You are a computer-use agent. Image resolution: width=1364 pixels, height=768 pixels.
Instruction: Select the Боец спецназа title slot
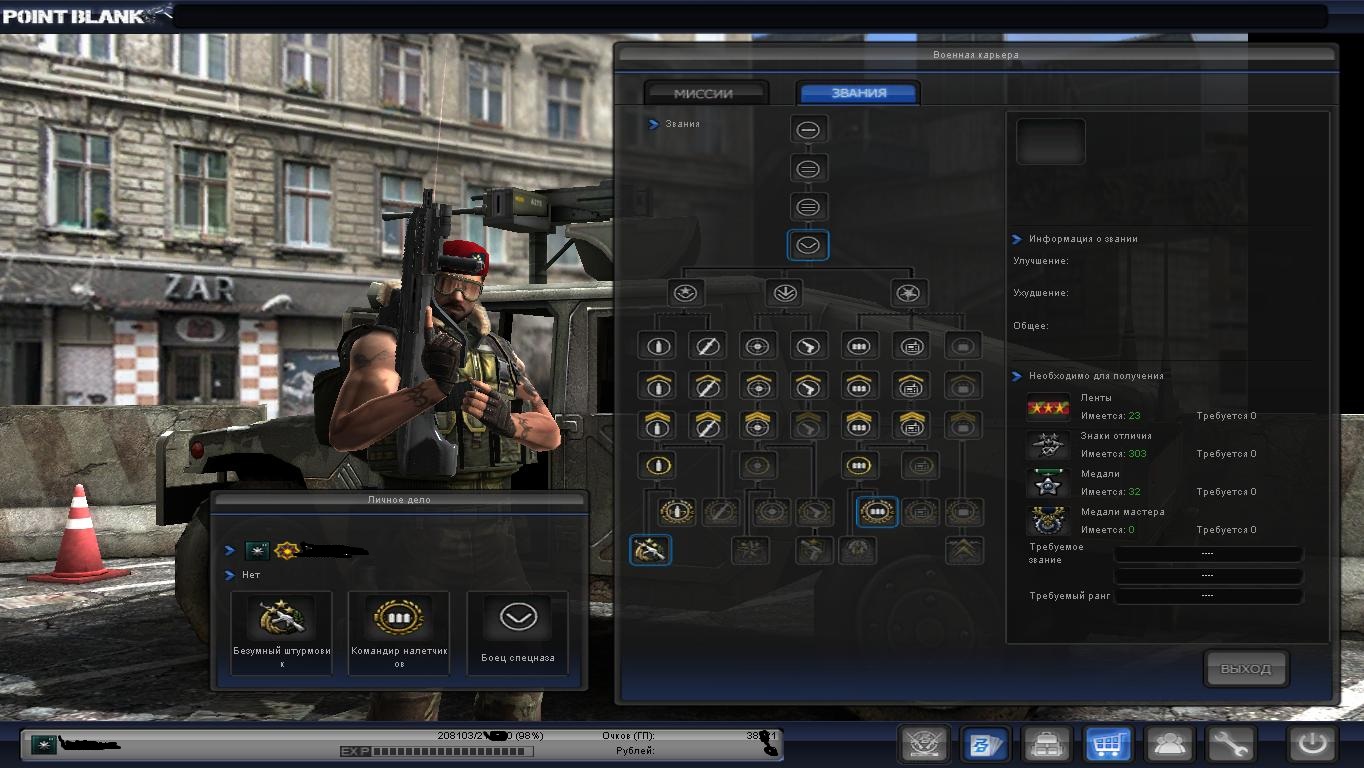point(517,632)
